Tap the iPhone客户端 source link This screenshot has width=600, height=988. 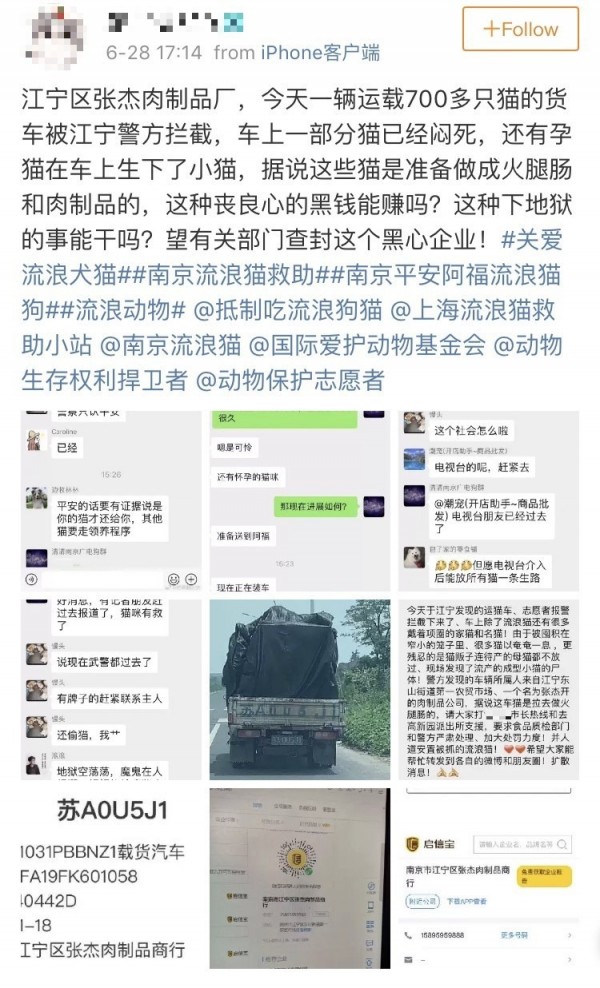tap(320, 52)
